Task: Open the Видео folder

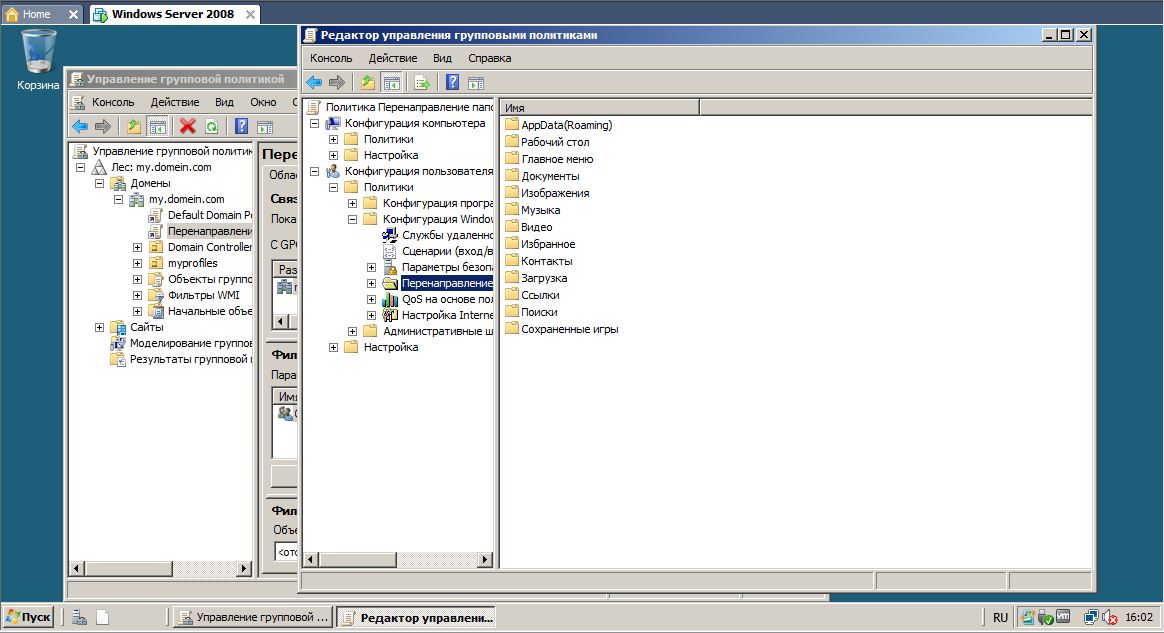Action: [x=529, y=227]
